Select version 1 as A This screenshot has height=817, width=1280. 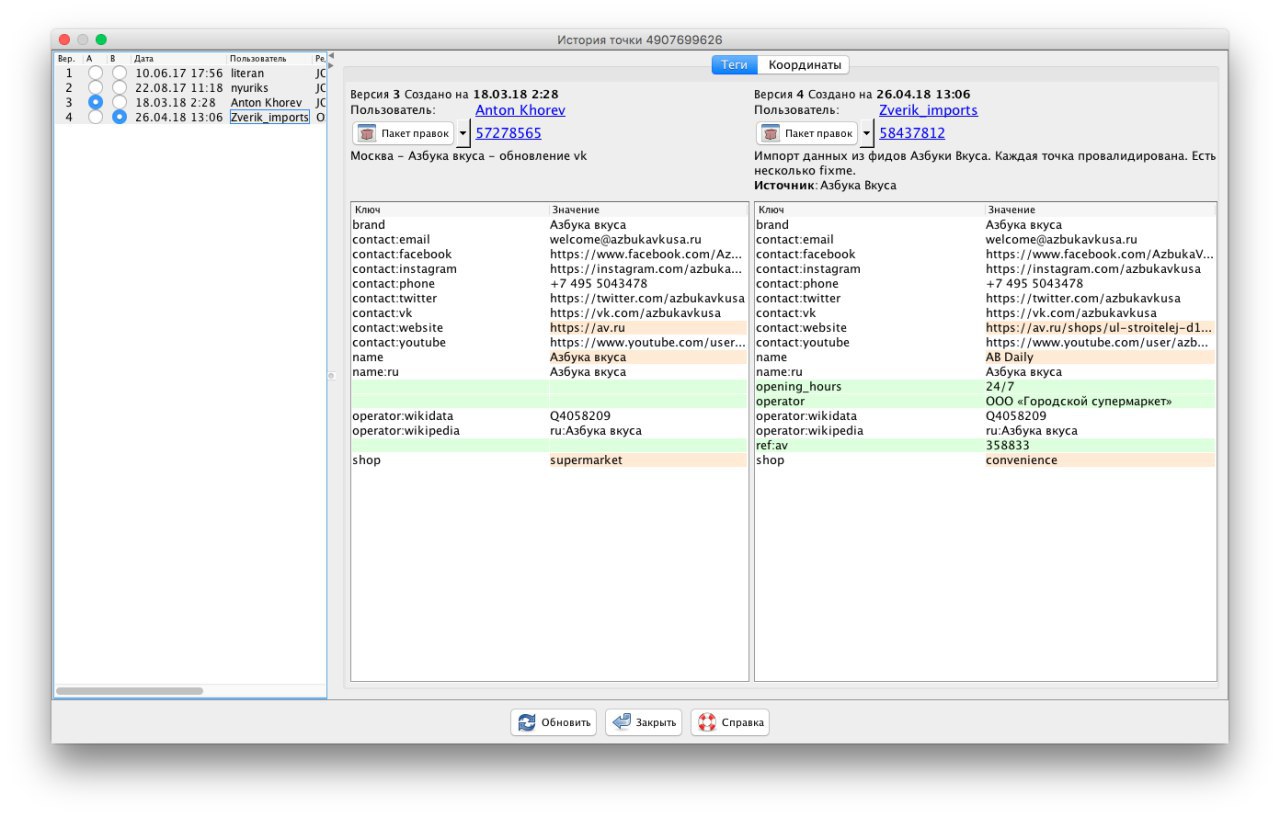96,73
